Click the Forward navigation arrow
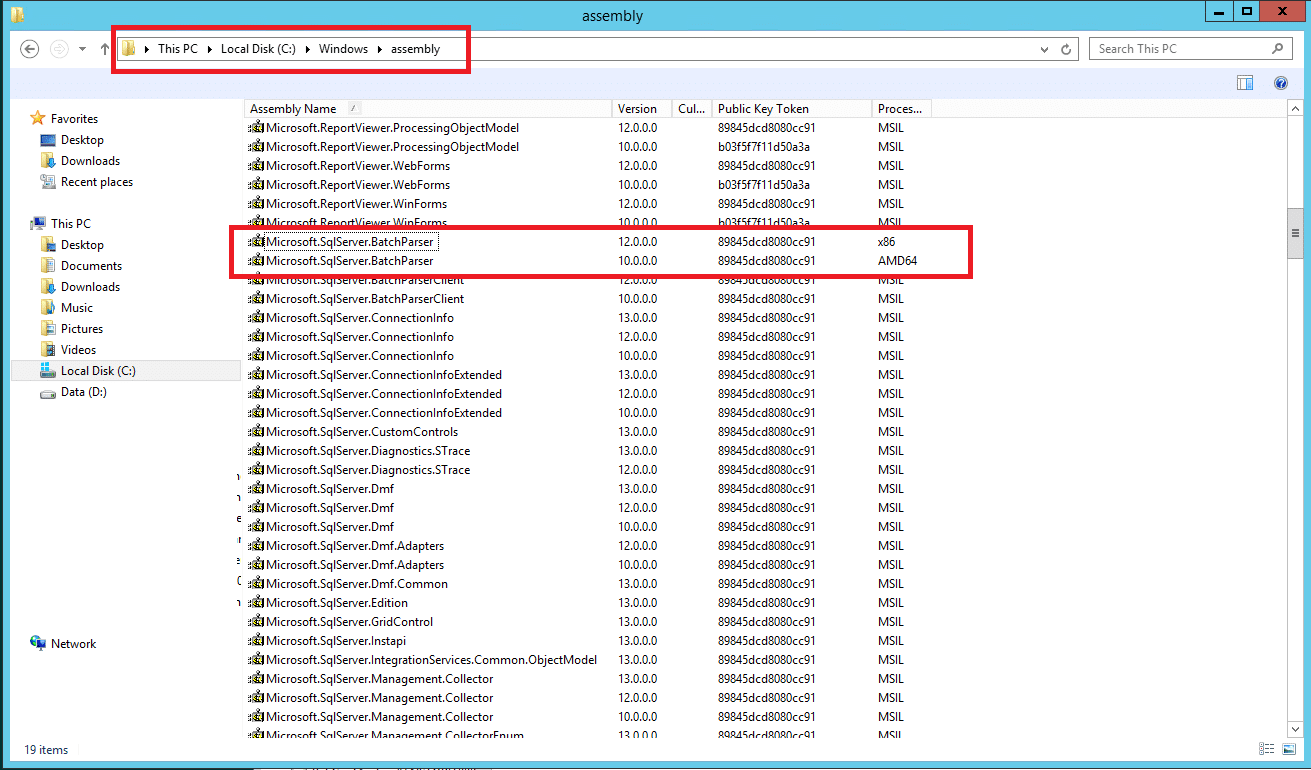Image resolution: width=1311 pixels, height=770 pixels. pyautogui.click(x=59, y=49)
